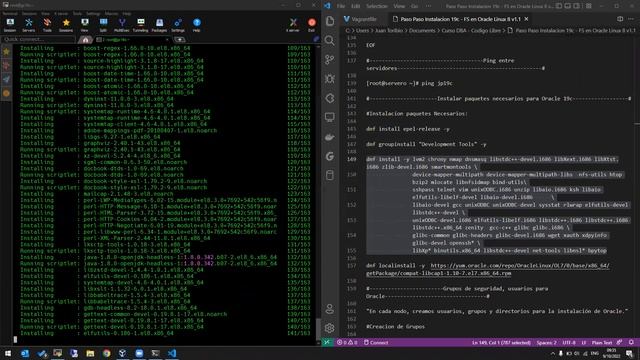Click the Quick connect field in MobaXterm
This screenshot has width=640, height=360.
pos(38,40)
